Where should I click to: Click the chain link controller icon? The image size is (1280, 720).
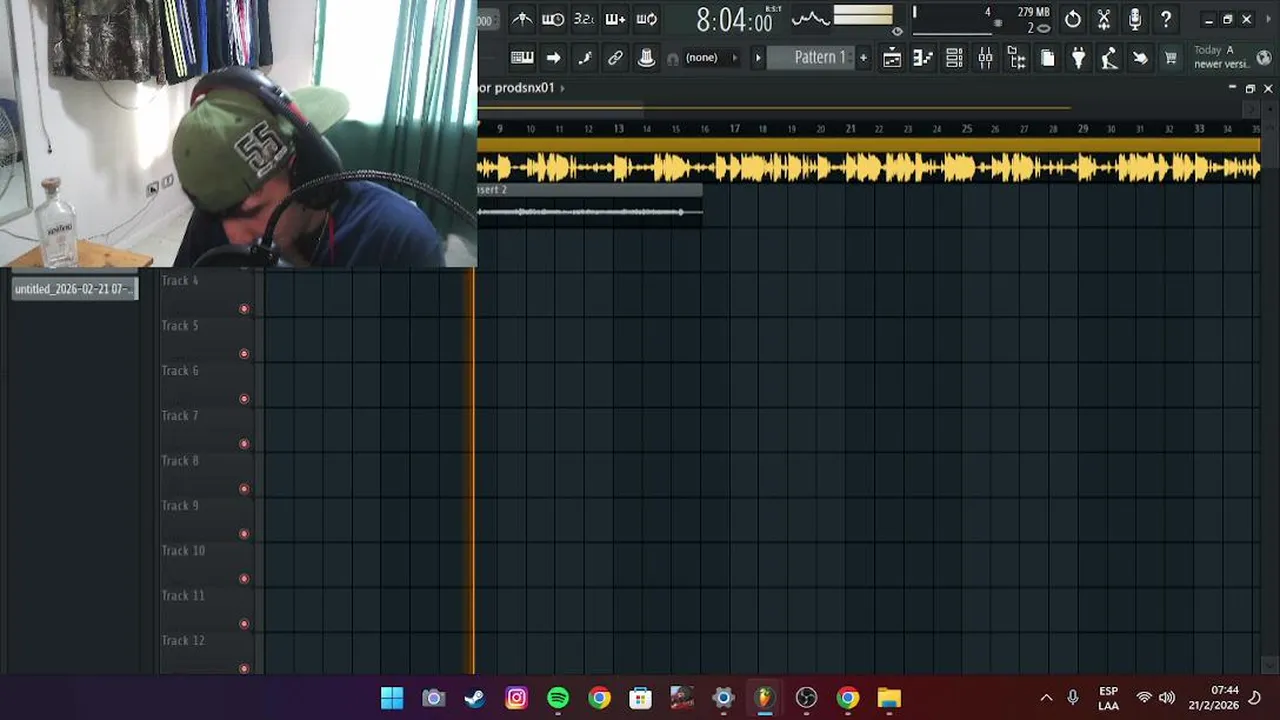(615, 58)
